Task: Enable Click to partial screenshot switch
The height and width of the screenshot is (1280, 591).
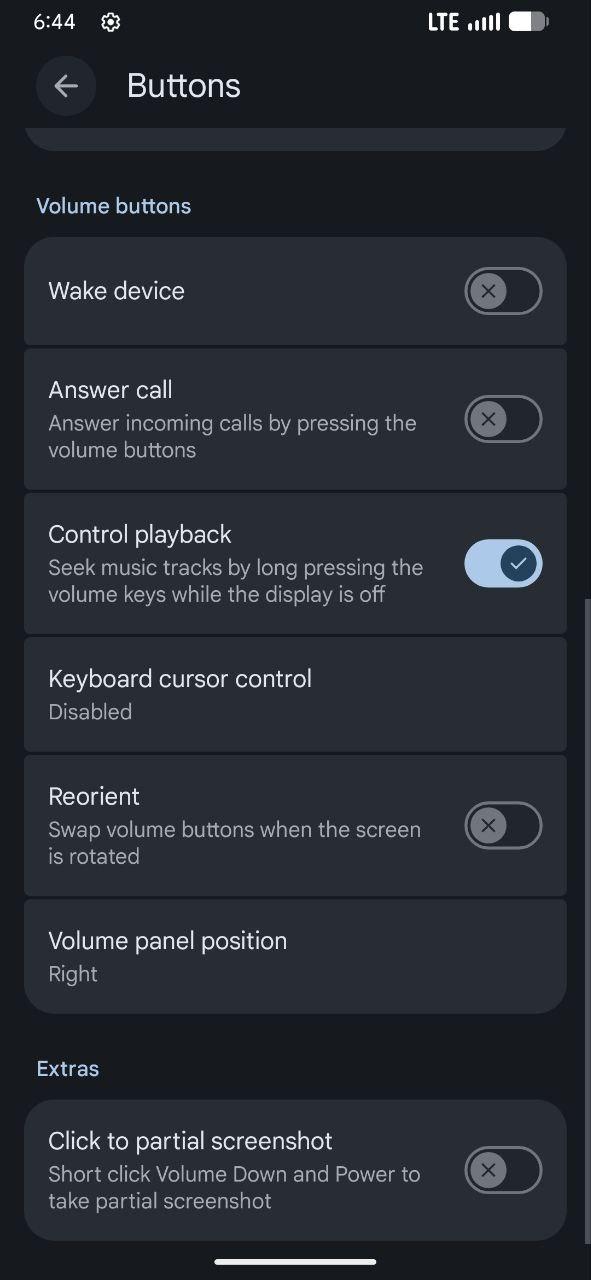Action: [503, 1170]
